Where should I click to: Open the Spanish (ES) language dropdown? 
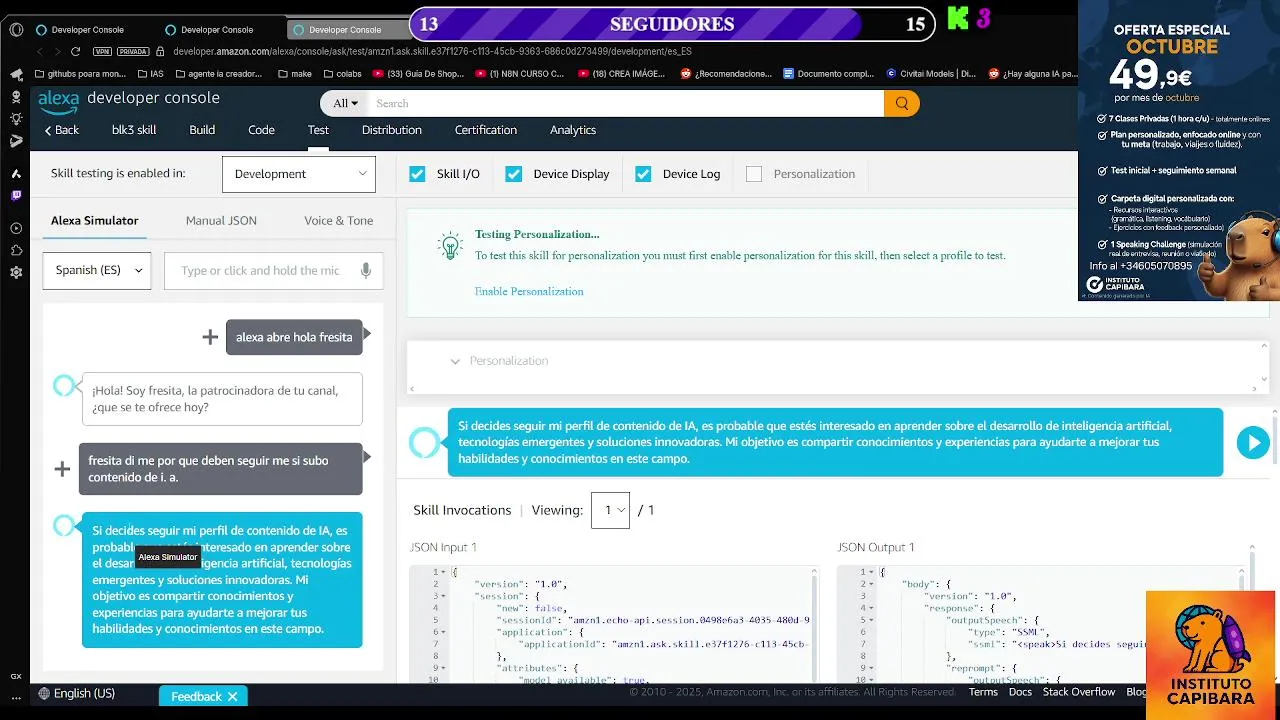click(x=97, y=270)
